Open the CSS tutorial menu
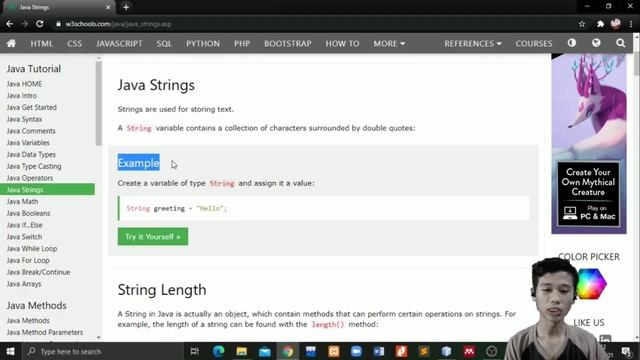The image size is (640, 360). (75, 43)
